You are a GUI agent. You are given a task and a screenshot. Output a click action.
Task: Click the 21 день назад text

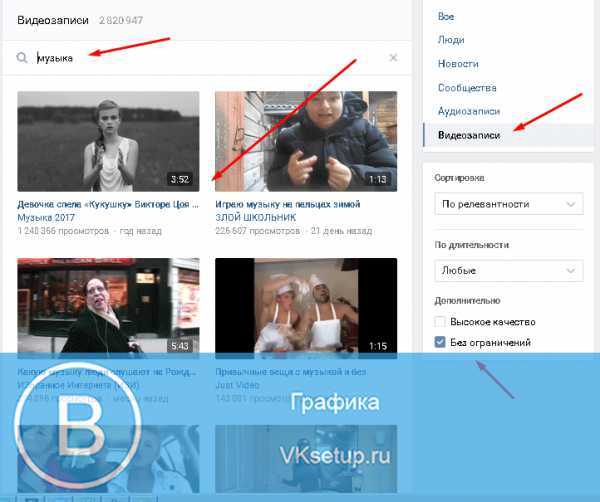point(341,231)
